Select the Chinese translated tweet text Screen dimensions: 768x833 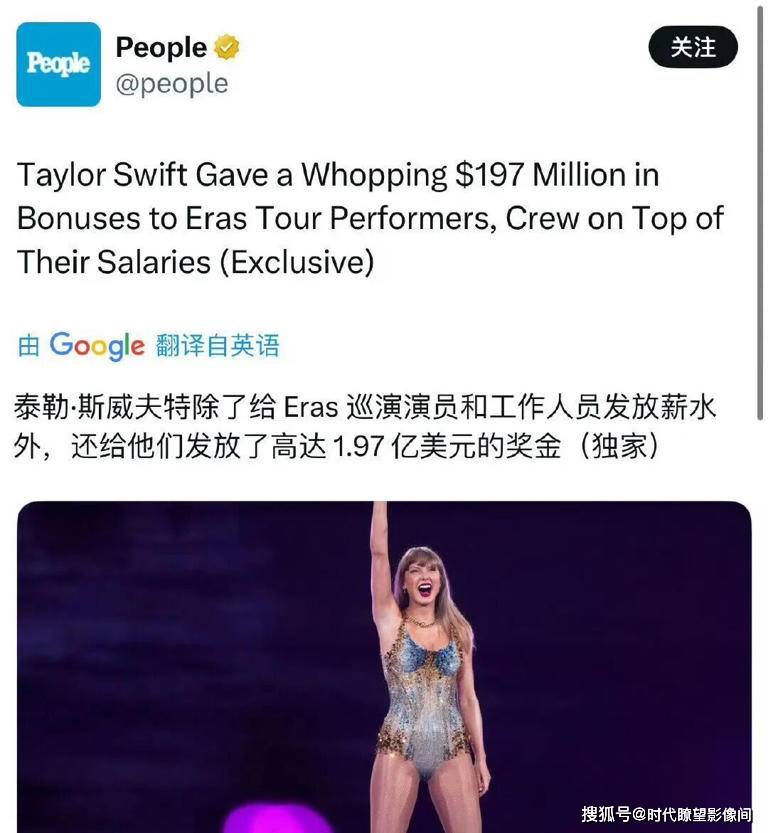pyautogui.click(x=364, y=427)
